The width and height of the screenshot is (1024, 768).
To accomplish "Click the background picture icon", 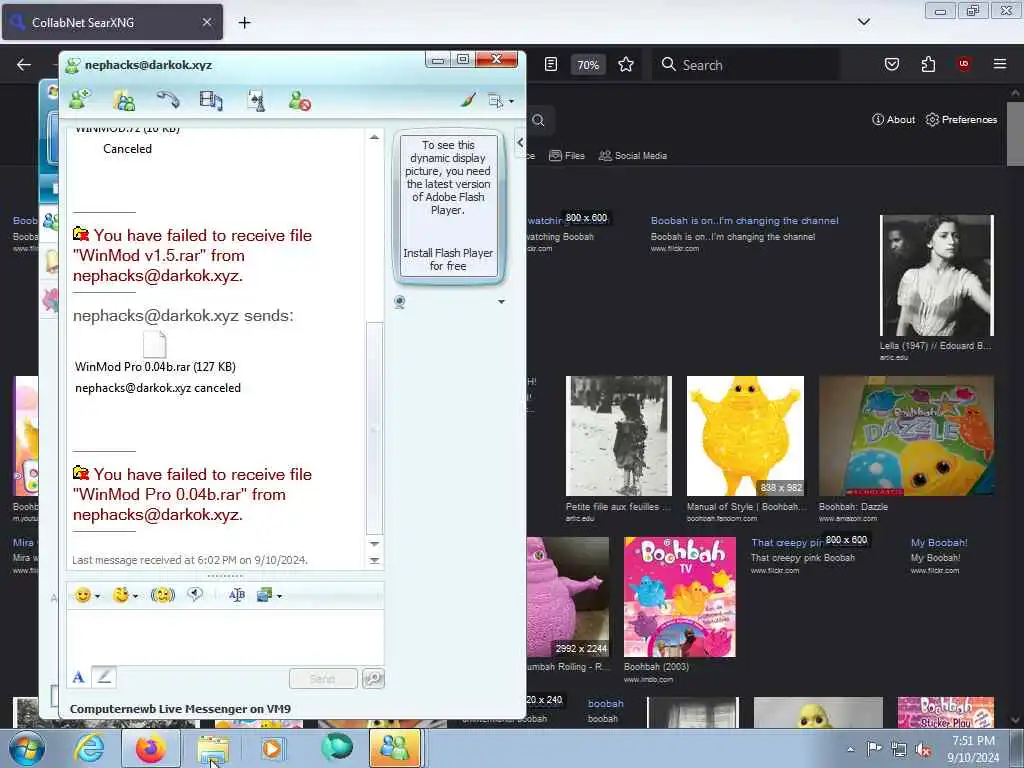I will pyautogui.click(x=264, y=595).
